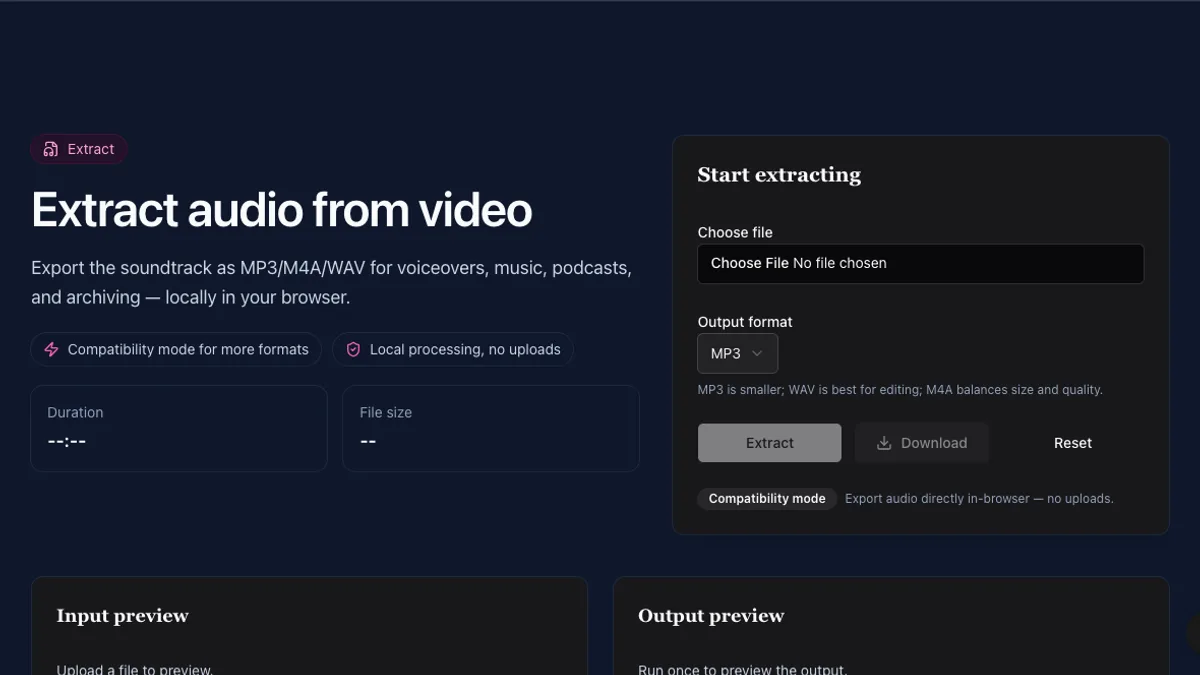Viewport: 1200px width, 675px height.
Task: Click the 'Start extracting' panel title
Action: coord(779,175)
